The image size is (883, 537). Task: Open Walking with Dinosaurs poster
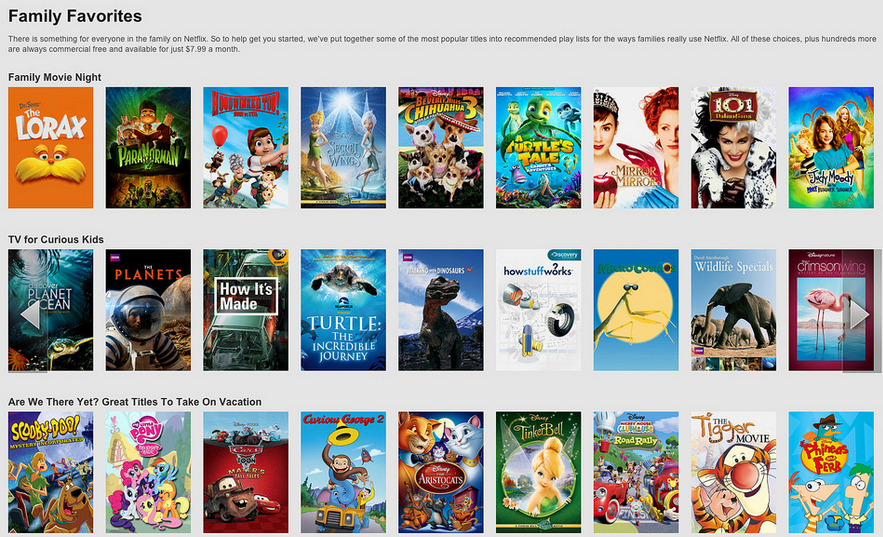[441, 310]
